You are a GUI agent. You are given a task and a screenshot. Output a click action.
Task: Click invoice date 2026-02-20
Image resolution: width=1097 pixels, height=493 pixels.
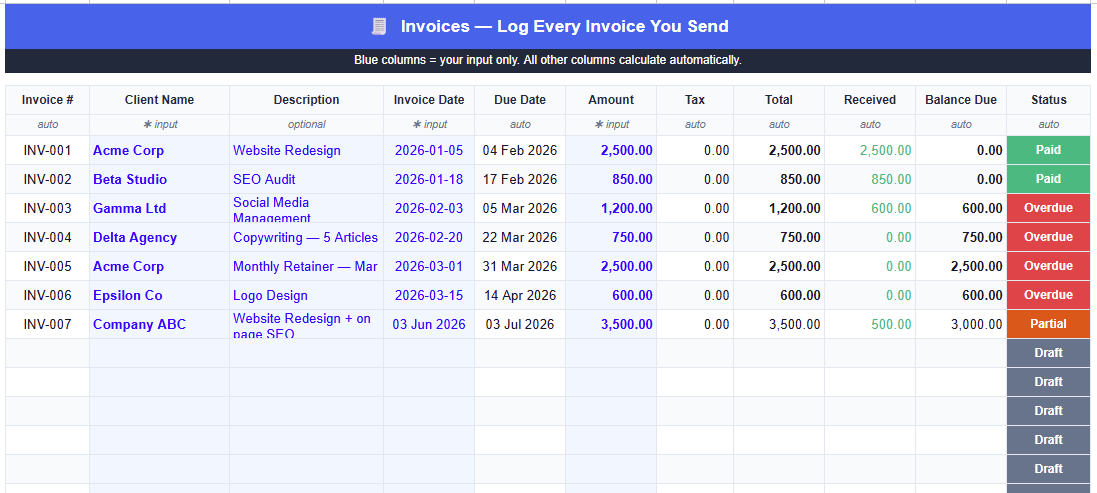[x=429, y=238]
